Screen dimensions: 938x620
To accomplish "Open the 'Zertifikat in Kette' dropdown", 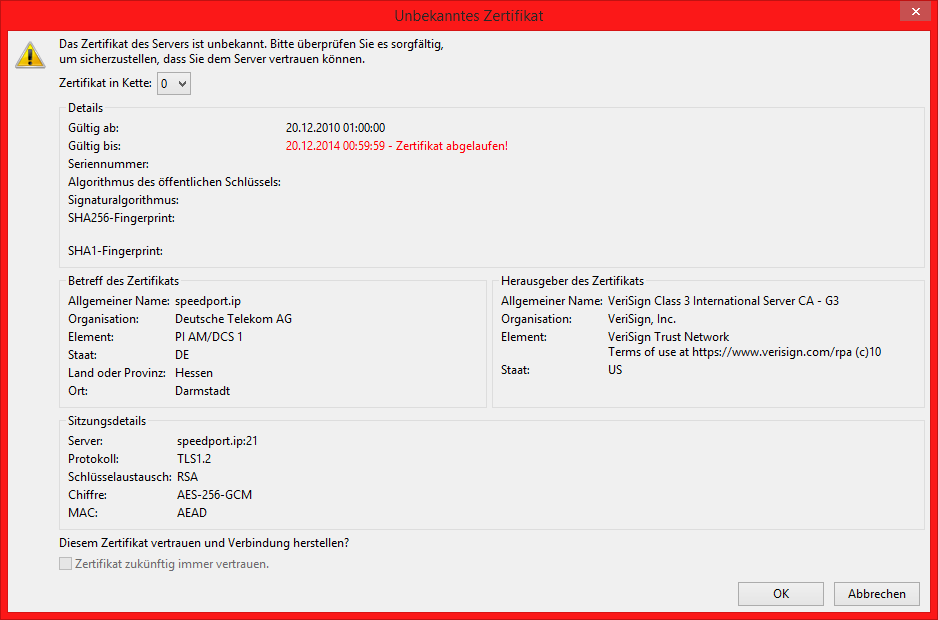I will pyautogui.click(x=173, y=84).
